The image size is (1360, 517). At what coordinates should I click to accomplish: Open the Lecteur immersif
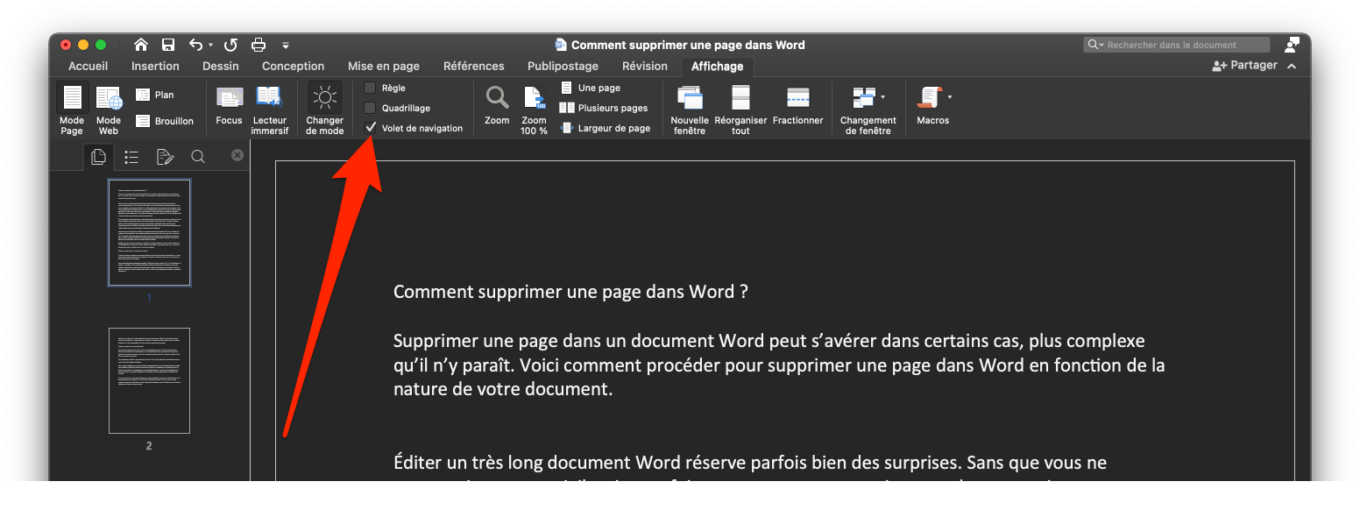pyautogui.click(x=269, y=110)
